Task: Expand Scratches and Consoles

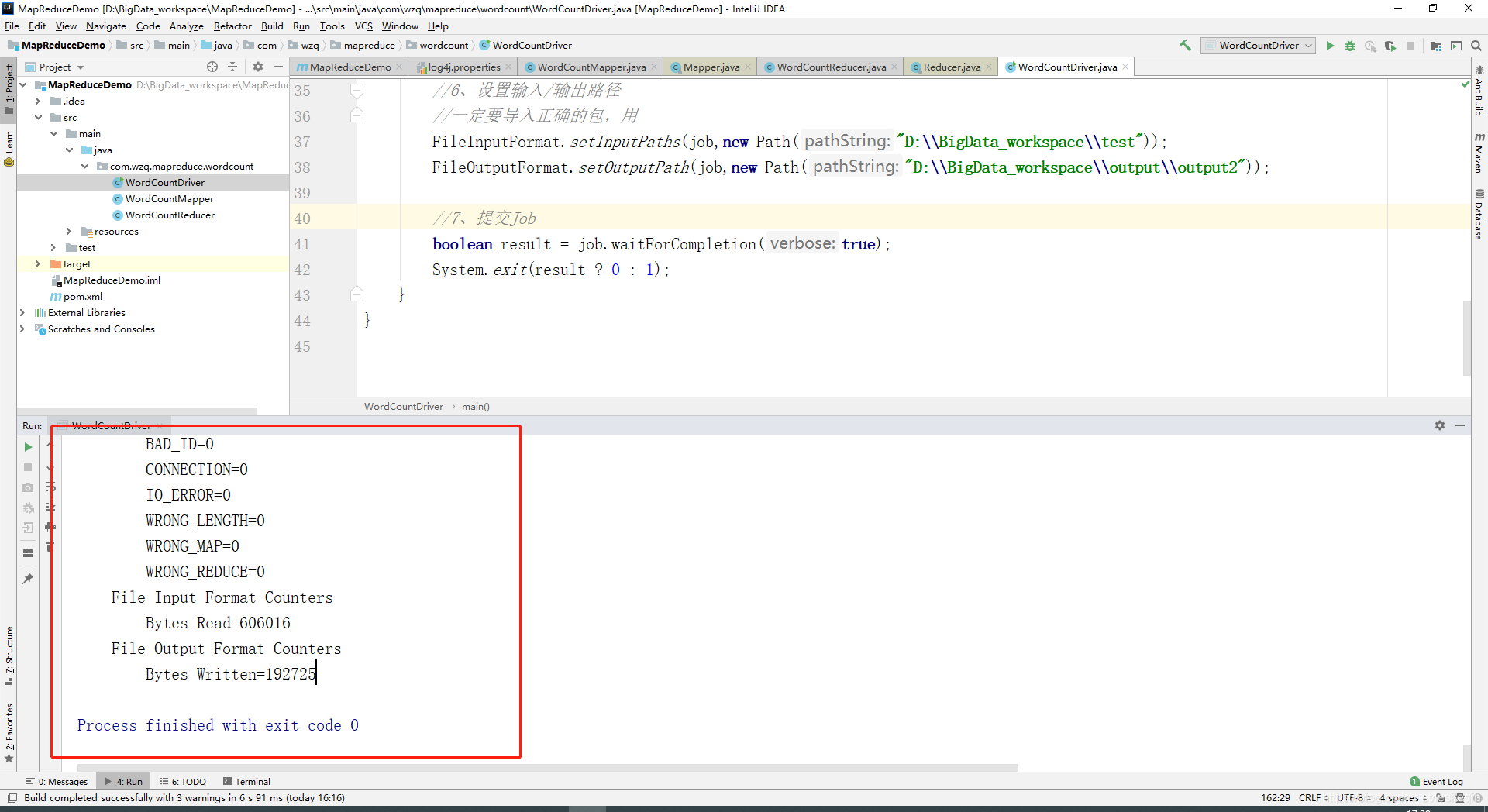Action: [x=22, y=329]
